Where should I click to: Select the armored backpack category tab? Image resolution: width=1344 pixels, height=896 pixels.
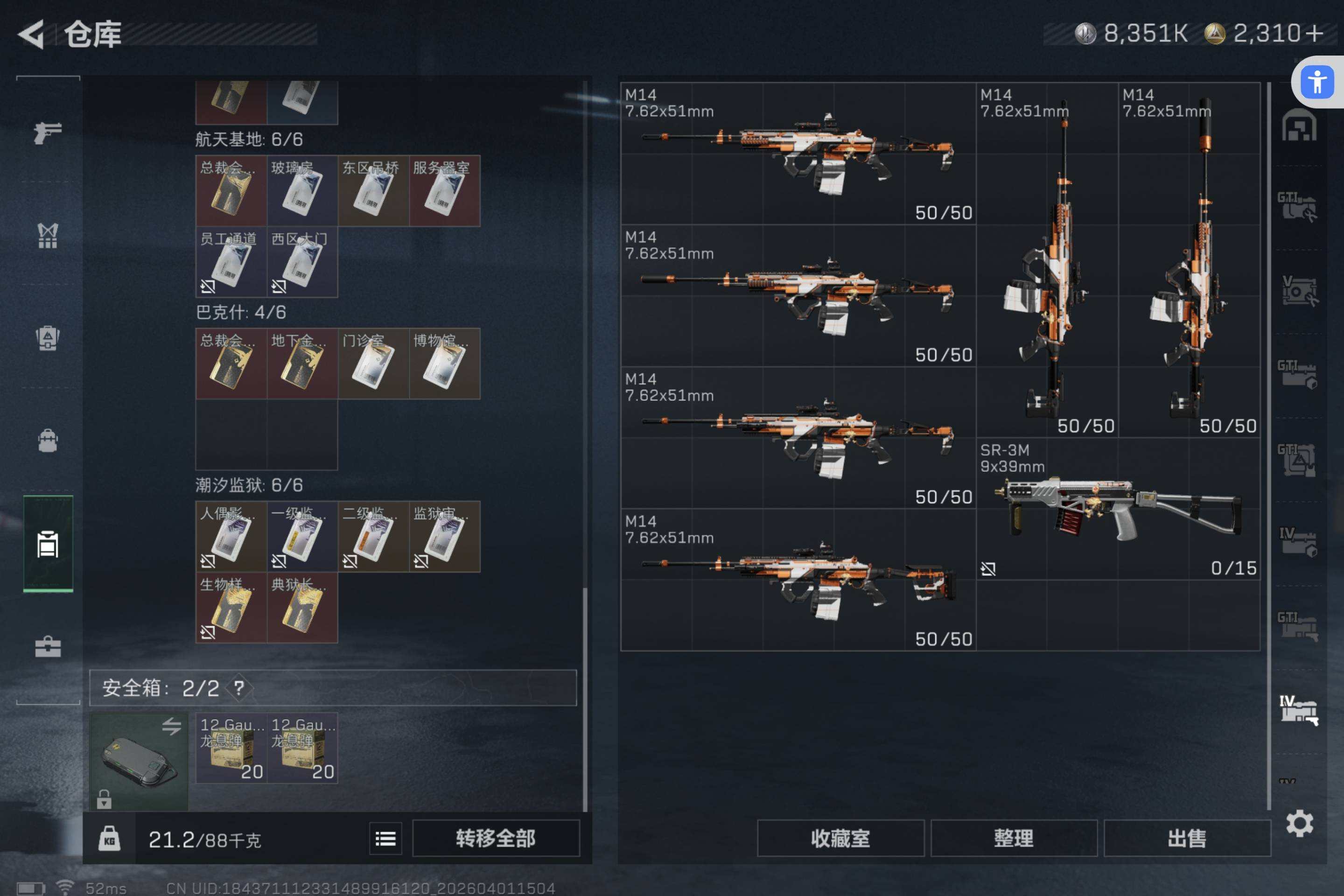click(x=48, y=338)
